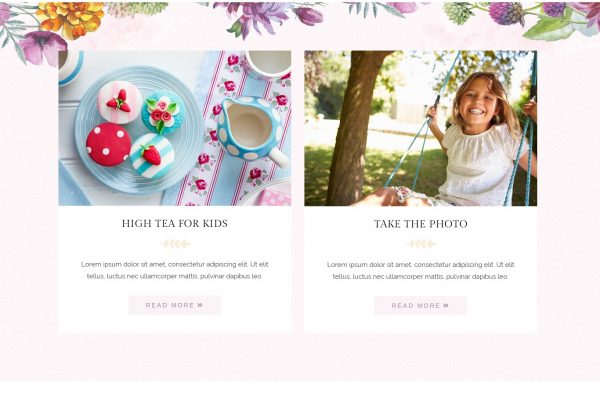This screenshot has width=600, height=416.
Task: Open the girl on swing thumbnail image
Action: point(420,128)
